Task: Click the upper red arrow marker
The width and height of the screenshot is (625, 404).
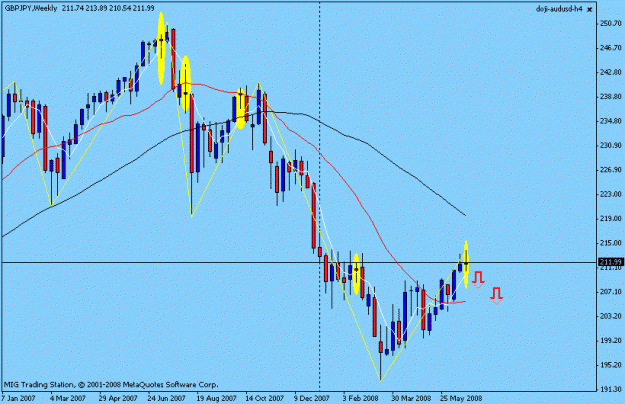Action: click(x=478, y=279)
